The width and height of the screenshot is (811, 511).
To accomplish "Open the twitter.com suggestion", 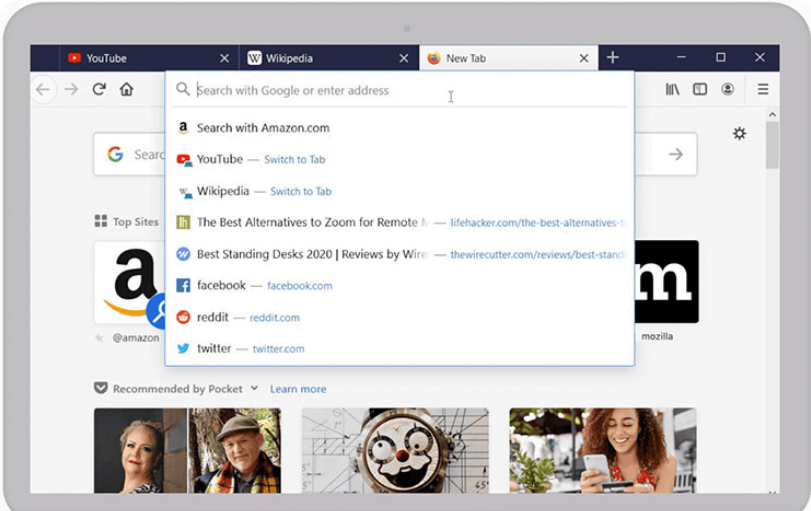I will [399, 349].
